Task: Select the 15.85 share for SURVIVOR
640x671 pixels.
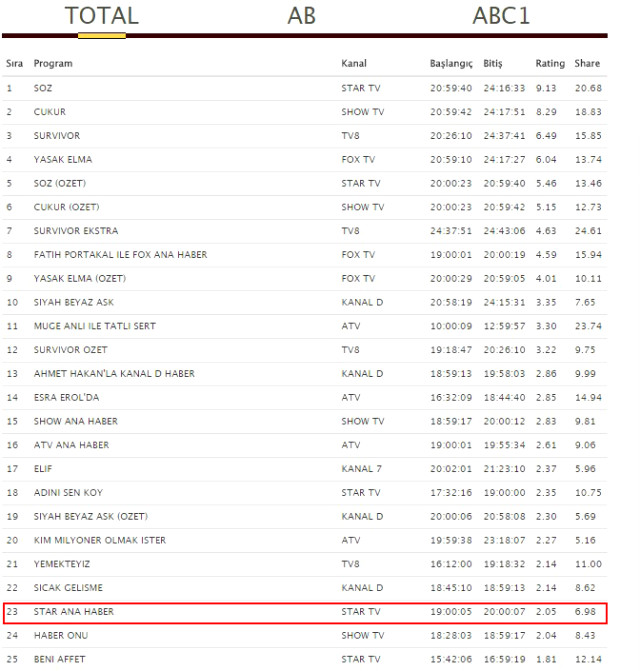Action: [588, 136]
